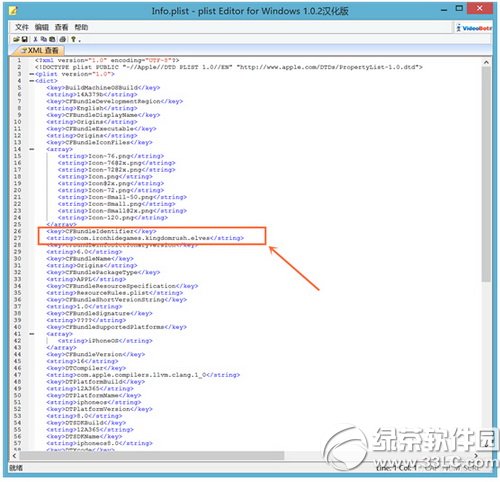500x482 pixels.
Task: Collapse the array node on line 41
Action: [x=32, y=334]
